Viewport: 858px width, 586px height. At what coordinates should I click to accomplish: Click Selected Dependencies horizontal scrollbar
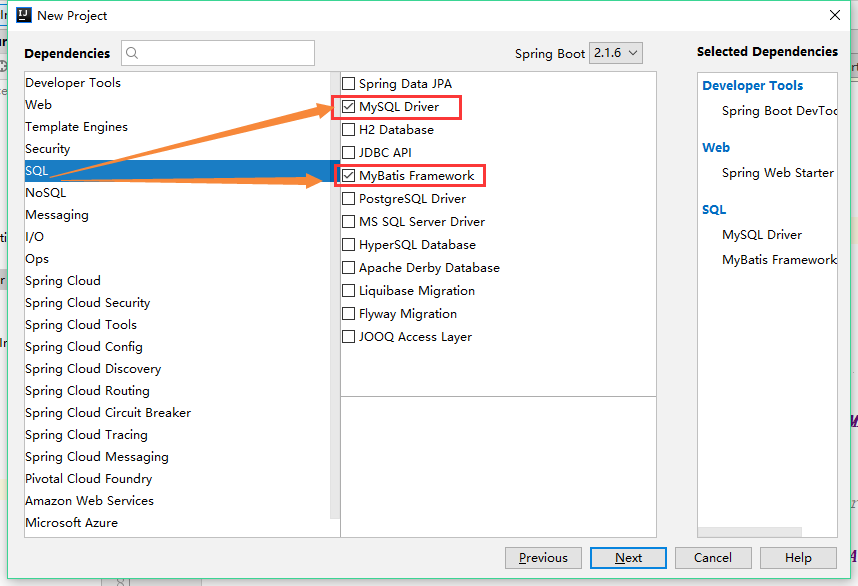750,532
